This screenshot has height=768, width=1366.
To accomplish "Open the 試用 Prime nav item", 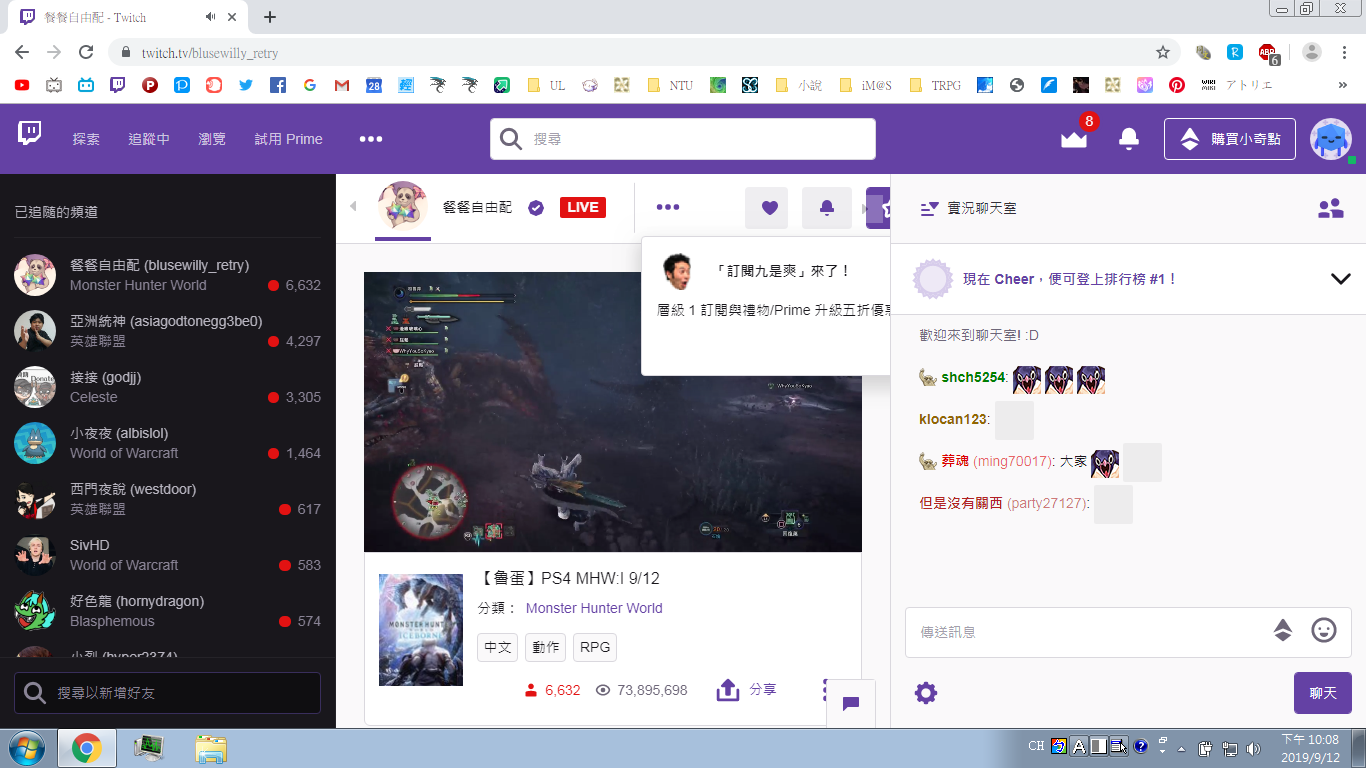I will tap(288, 139).
